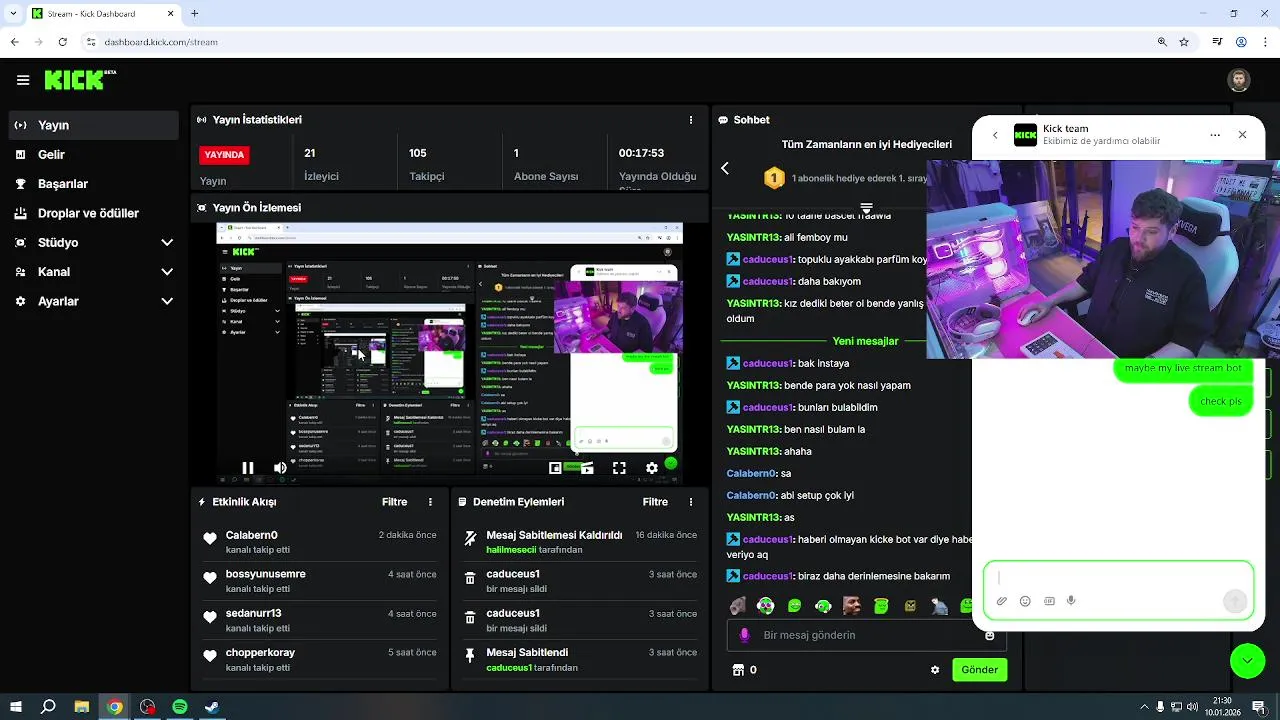The height and width of the screenshot is (720, 1280).
Task: Click the YAYINDA live badge
Action: coord(224,155)
